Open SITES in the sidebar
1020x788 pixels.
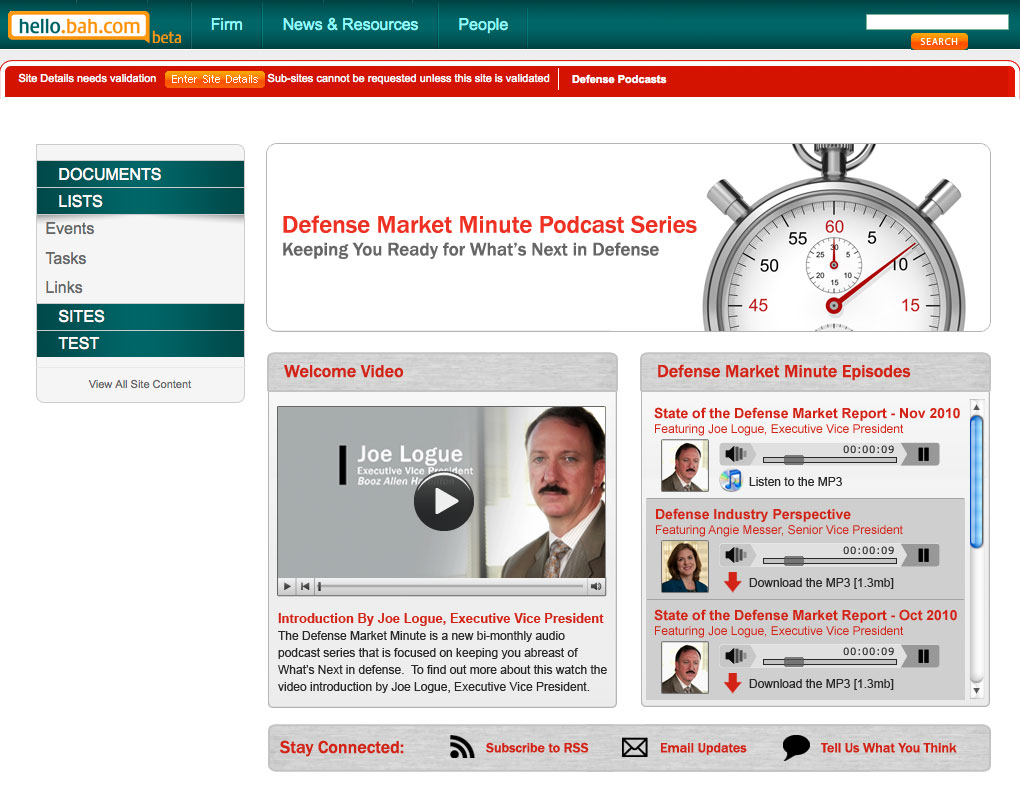pos(141,316)
